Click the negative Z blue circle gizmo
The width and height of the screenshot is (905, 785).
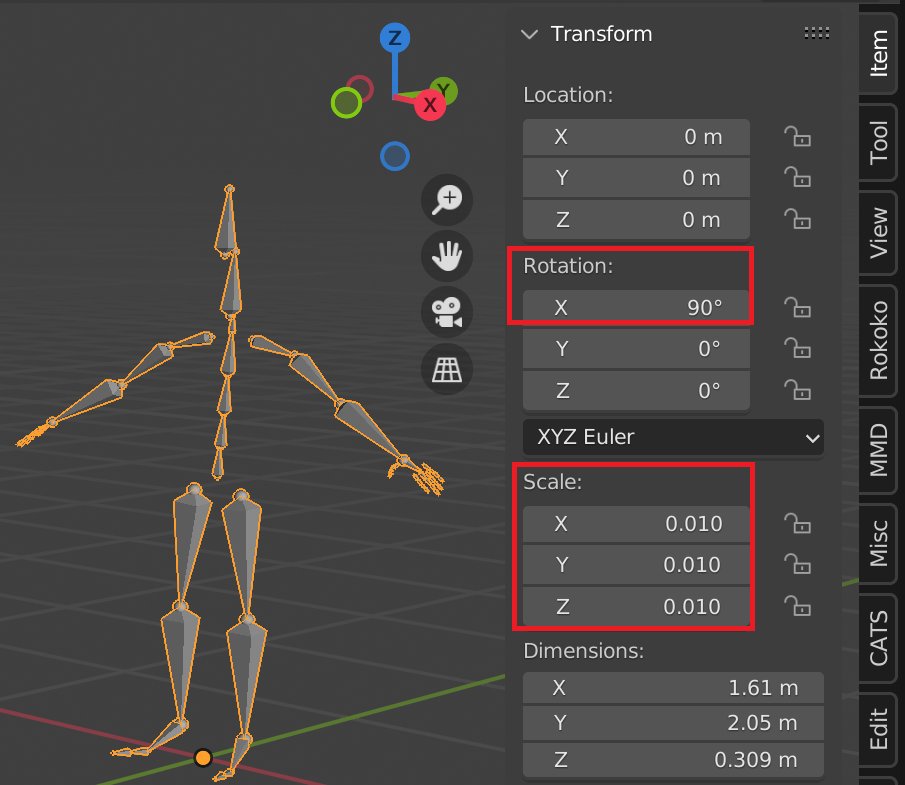(x=395, y=156)
